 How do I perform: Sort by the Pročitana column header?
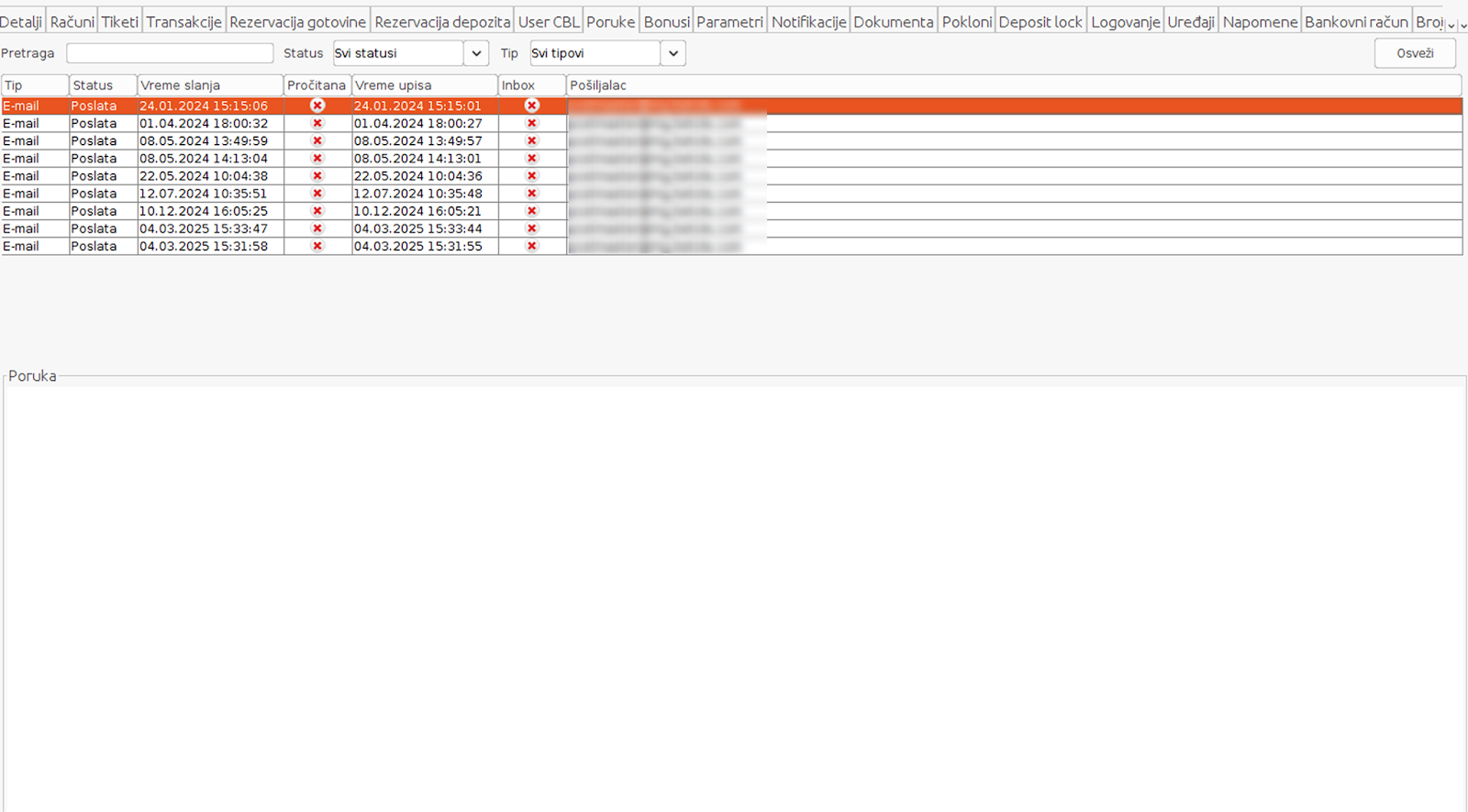[317, 85]
